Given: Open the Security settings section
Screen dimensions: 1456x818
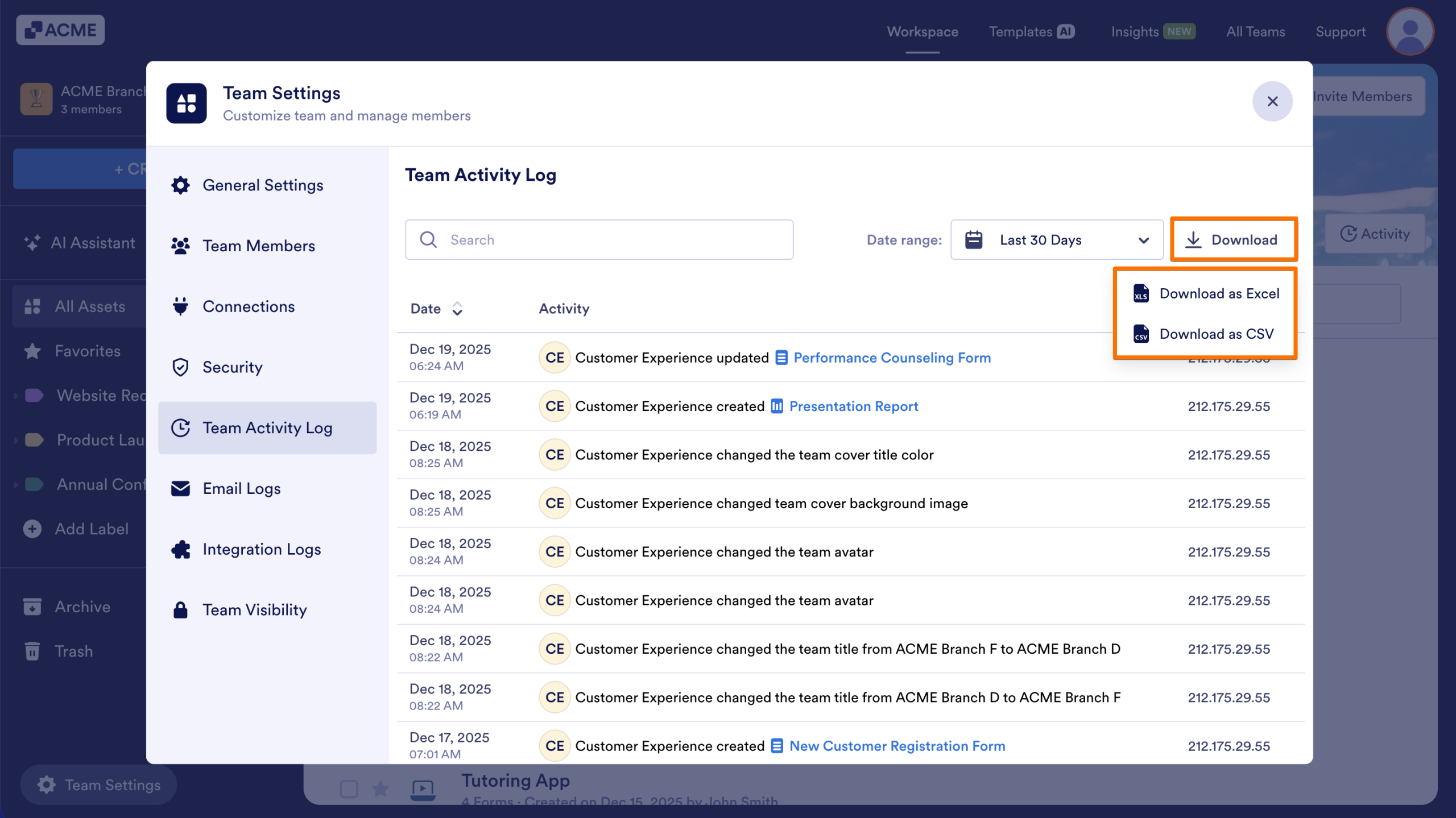Looking at the screenshot, I should click(232, 367).
